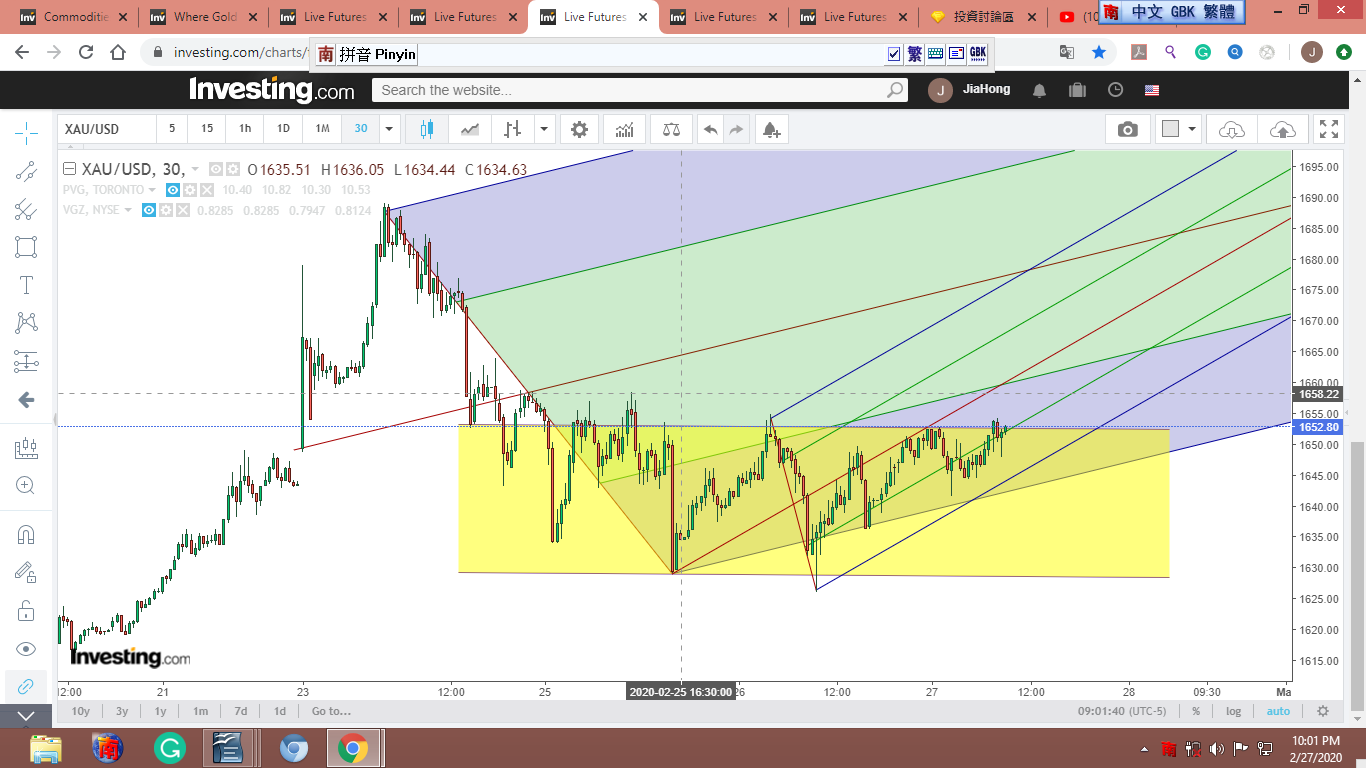
Task: Open PVG, TORONTO series dropdown
Action: click(152, 190)
